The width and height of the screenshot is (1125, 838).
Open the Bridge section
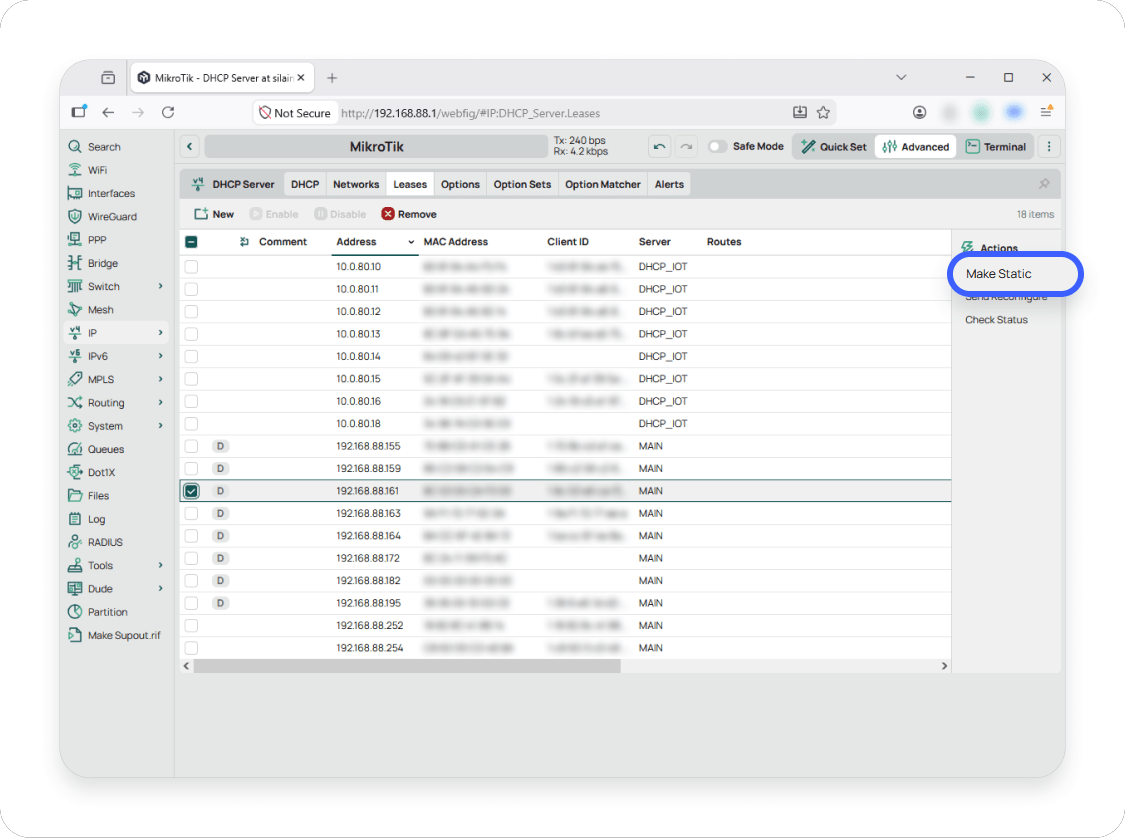[x=93, y=263]
